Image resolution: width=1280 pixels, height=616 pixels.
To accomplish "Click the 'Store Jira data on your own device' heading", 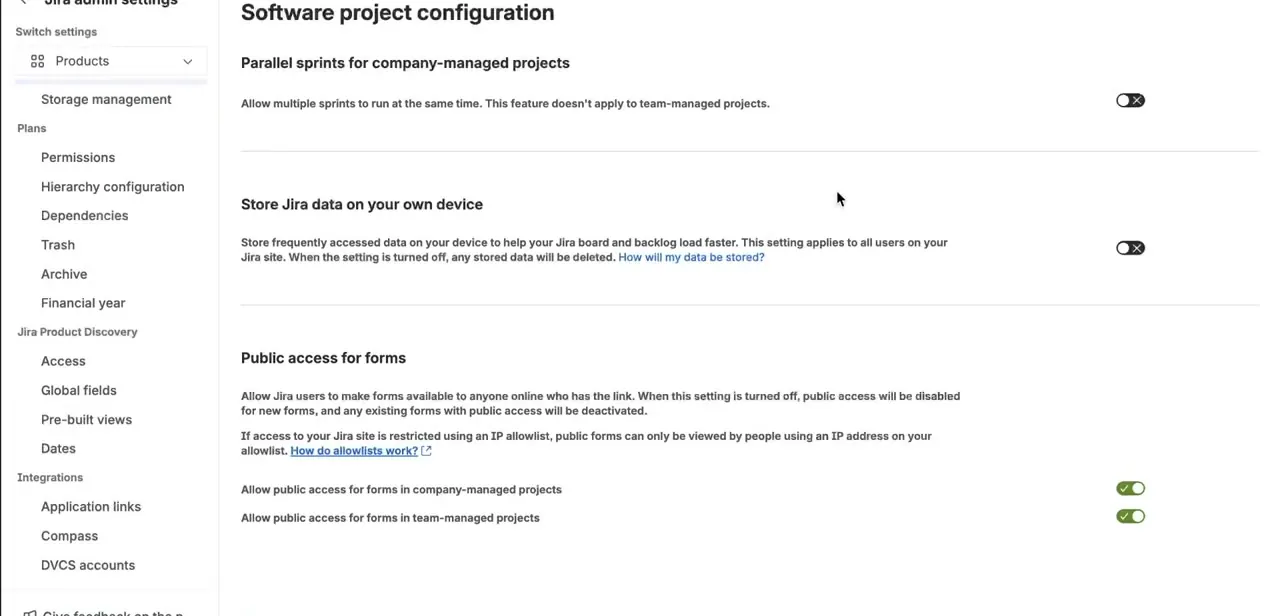I will click(362, 204).
